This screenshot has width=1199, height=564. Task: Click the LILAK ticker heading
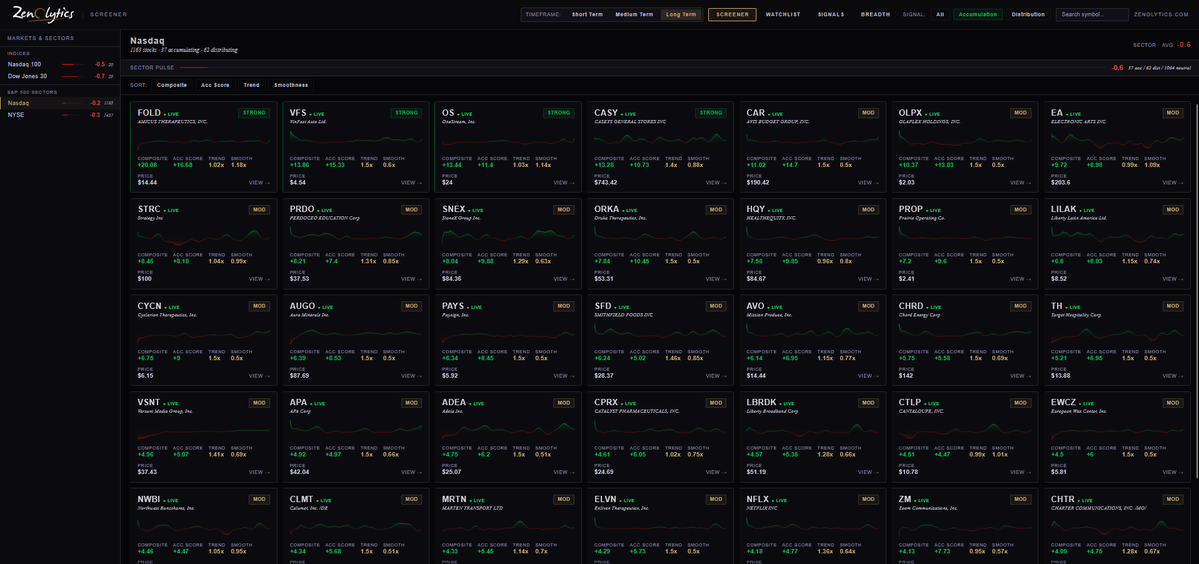[1064, 209]
